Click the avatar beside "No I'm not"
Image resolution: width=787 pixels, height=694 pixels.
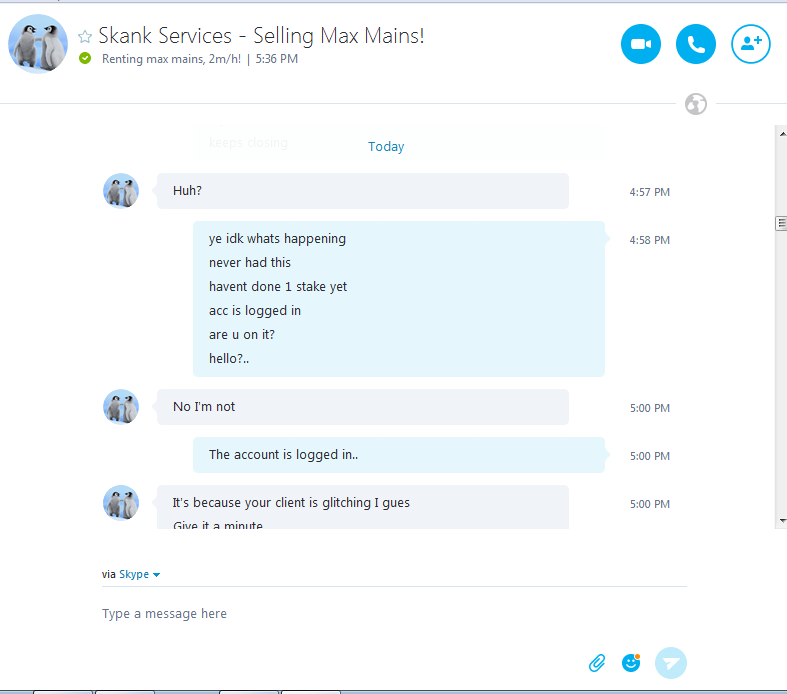[121, 406]
